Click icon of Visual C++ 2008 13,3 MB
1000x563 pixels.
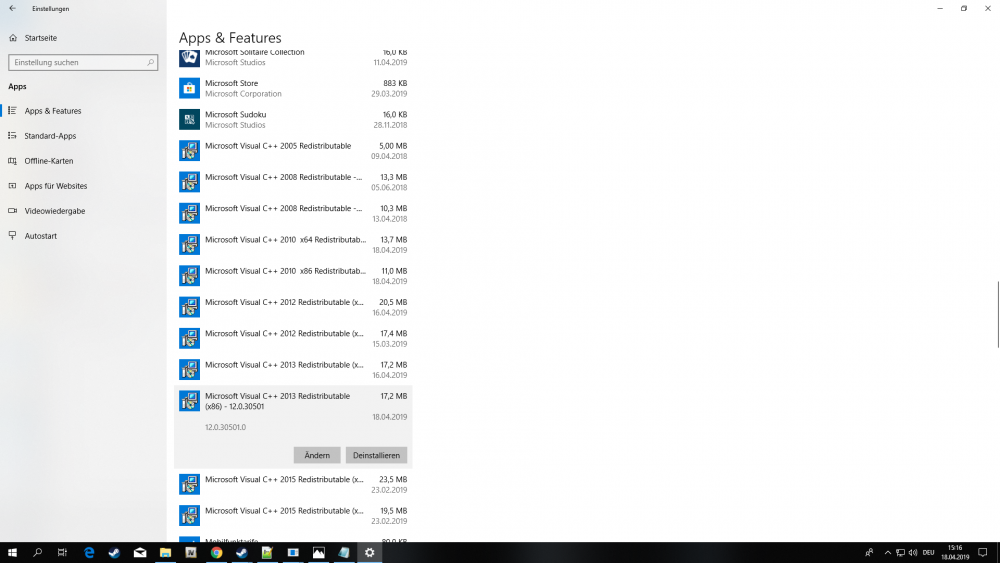pos(189,182)
